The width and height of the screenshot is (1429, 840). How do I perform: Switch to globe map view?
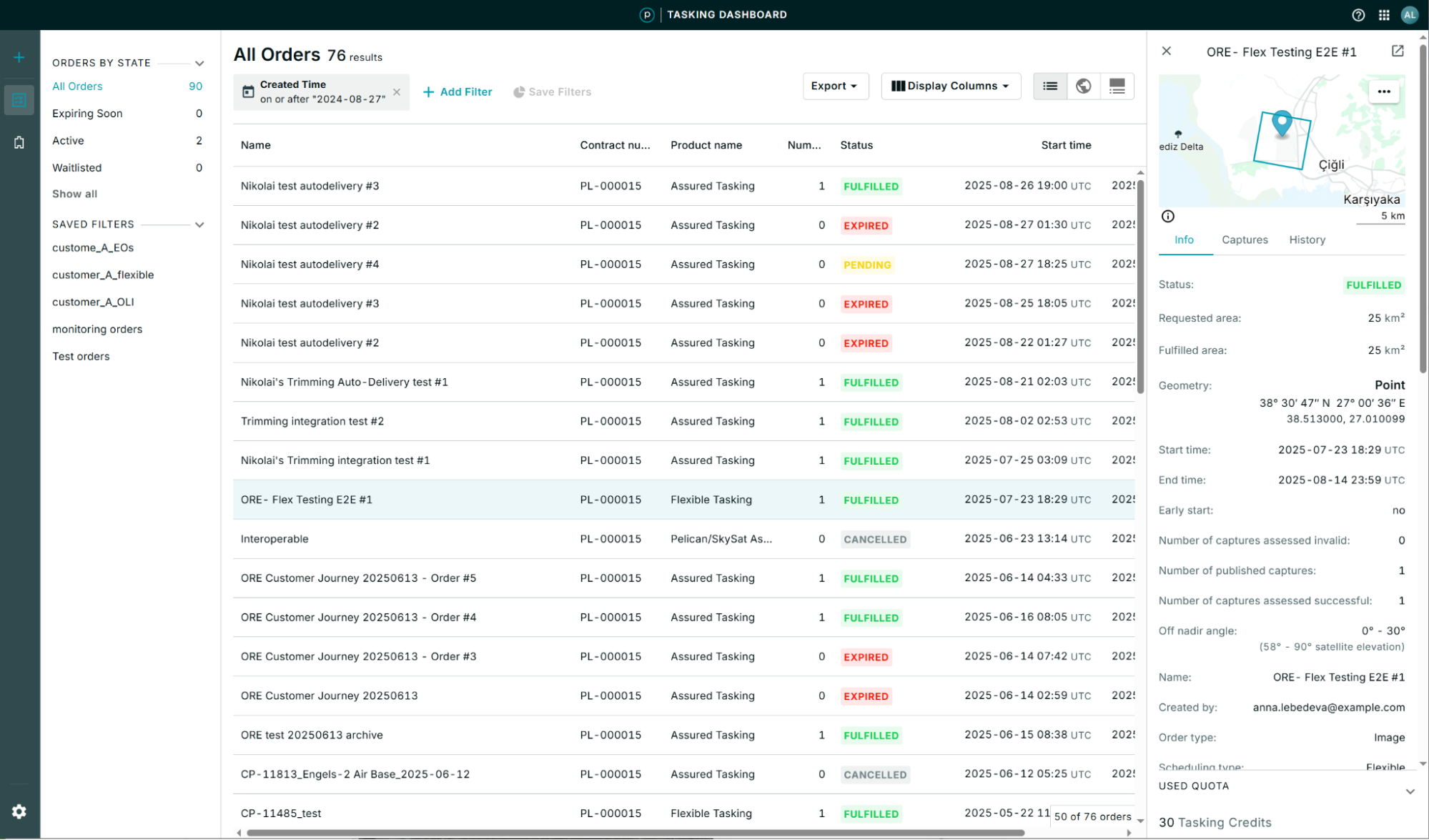tap(1084, 87)
